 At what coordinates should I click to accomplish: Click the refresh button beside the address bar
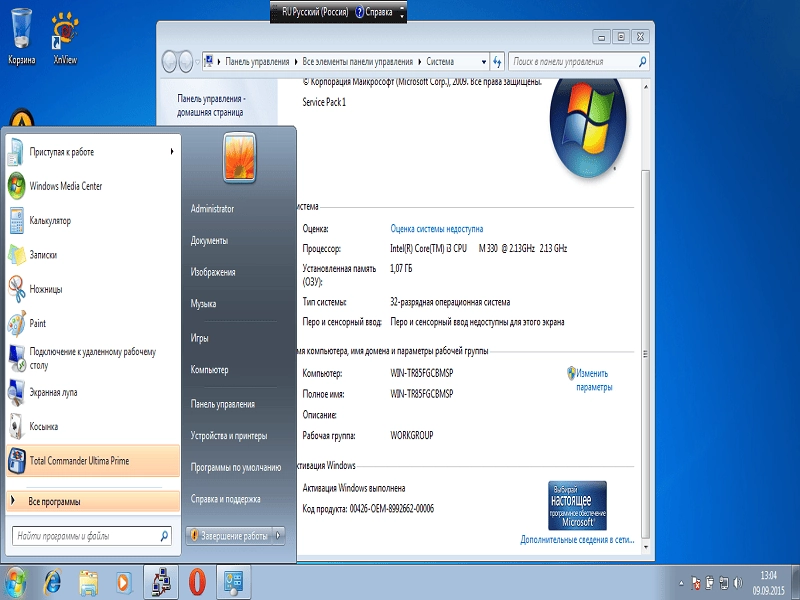tap(497, 62)
